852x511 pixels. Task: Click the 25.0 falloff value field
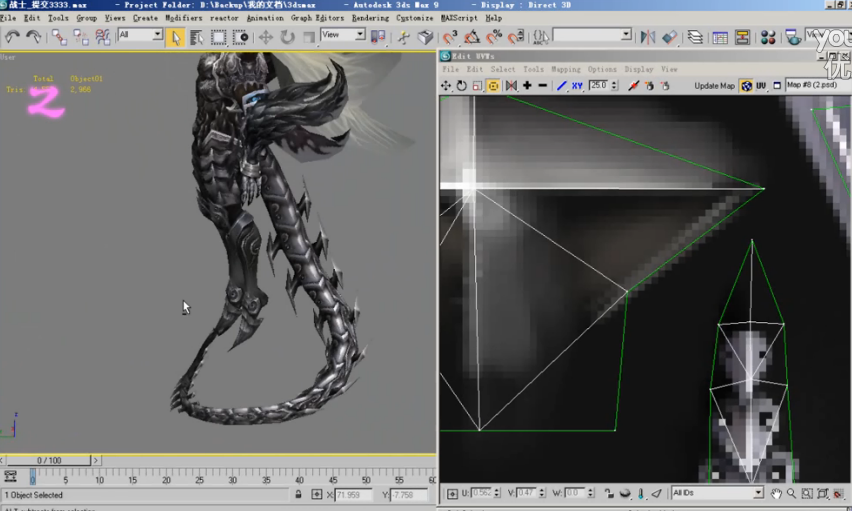coord(599,85)
